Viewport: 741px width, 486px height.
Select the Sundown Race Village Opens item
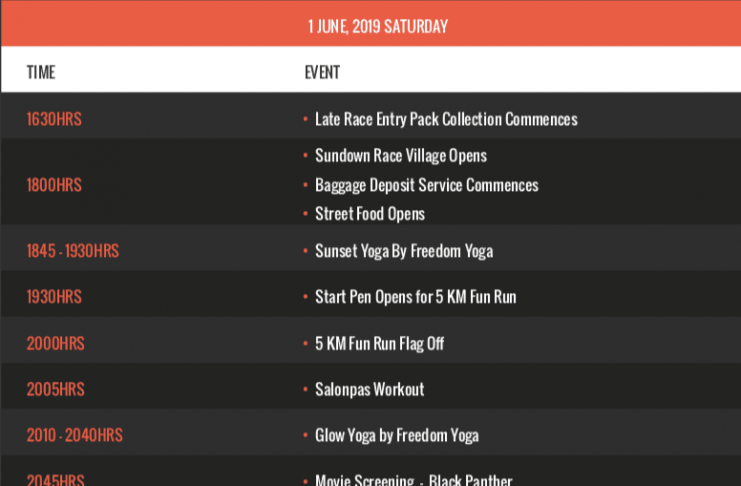tap(401, 156)
